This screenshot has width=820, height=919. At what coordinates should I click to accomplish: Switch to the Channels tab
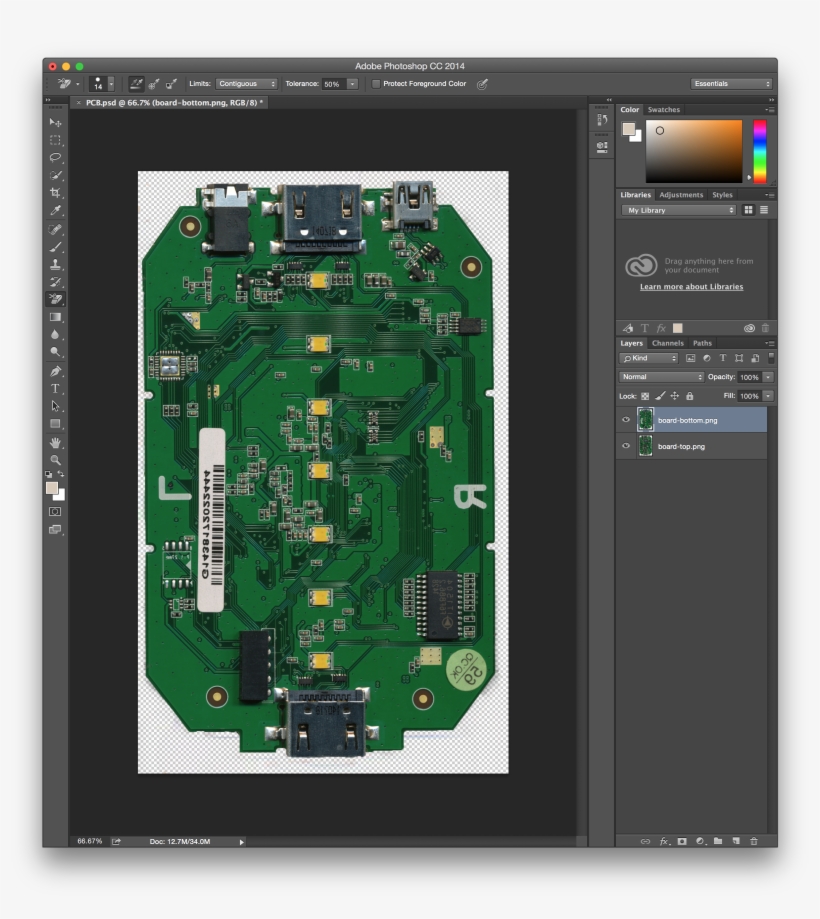point(668,343)
